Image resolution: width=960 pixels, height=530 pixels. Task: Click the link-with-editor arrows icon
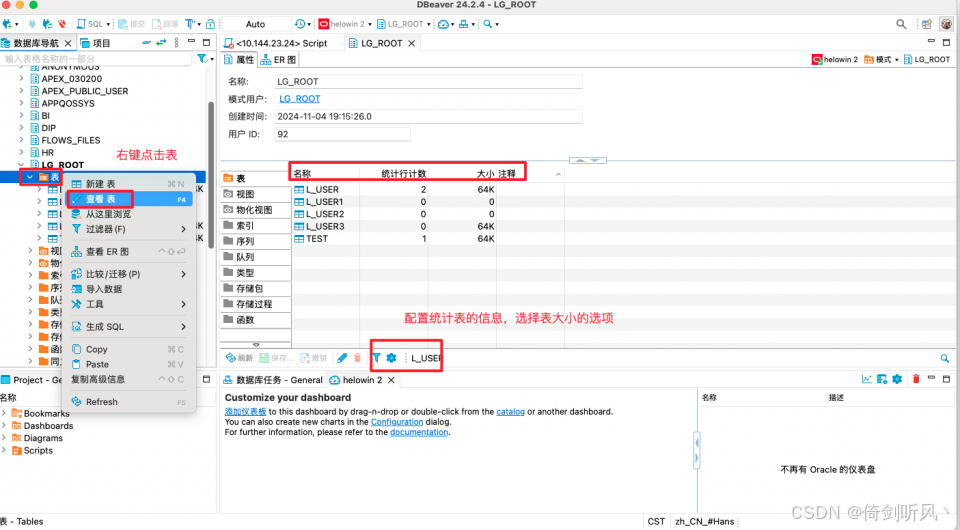(x=161, y=42)
